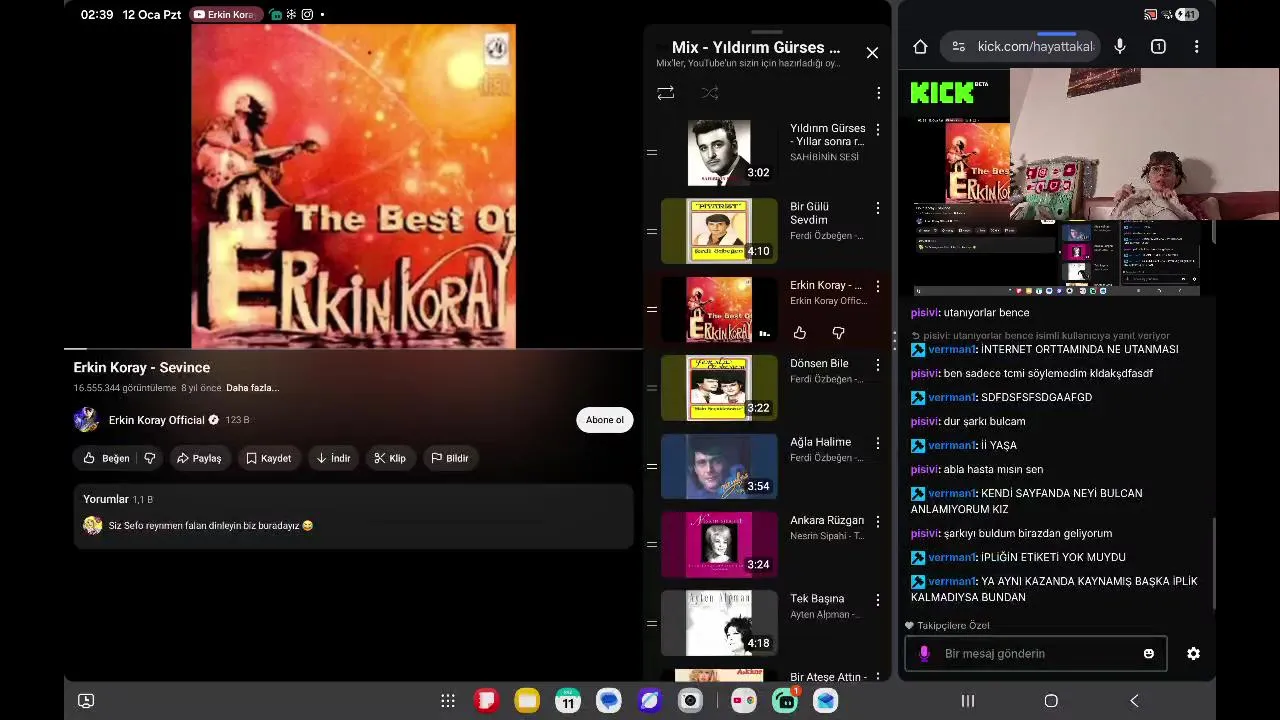The image size is (1280, 720).
Task: Play Ağla Halime thumbnail
Action: click(x=719, y=466)
